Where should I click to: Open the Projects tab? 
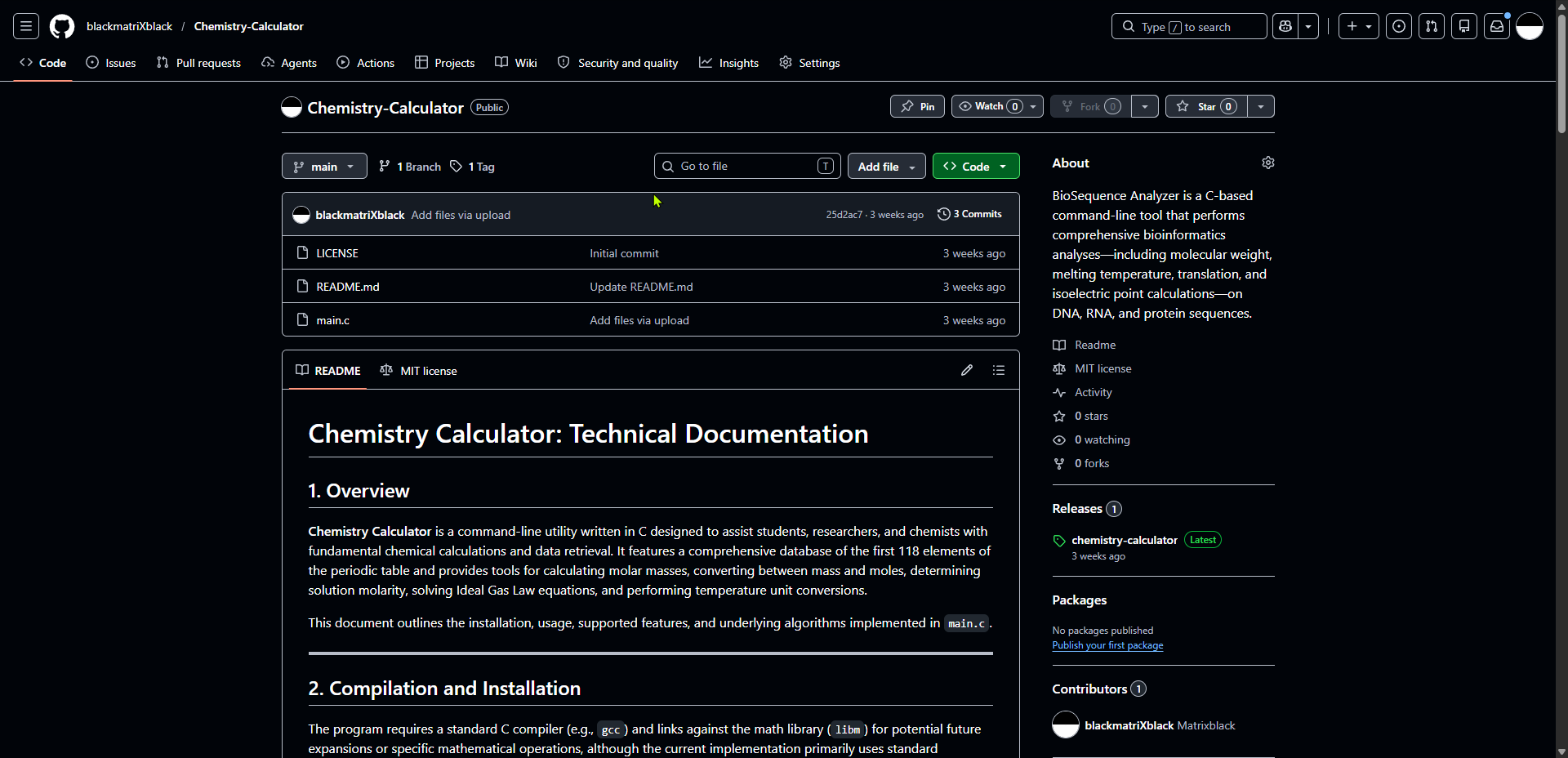coord(445,63)
